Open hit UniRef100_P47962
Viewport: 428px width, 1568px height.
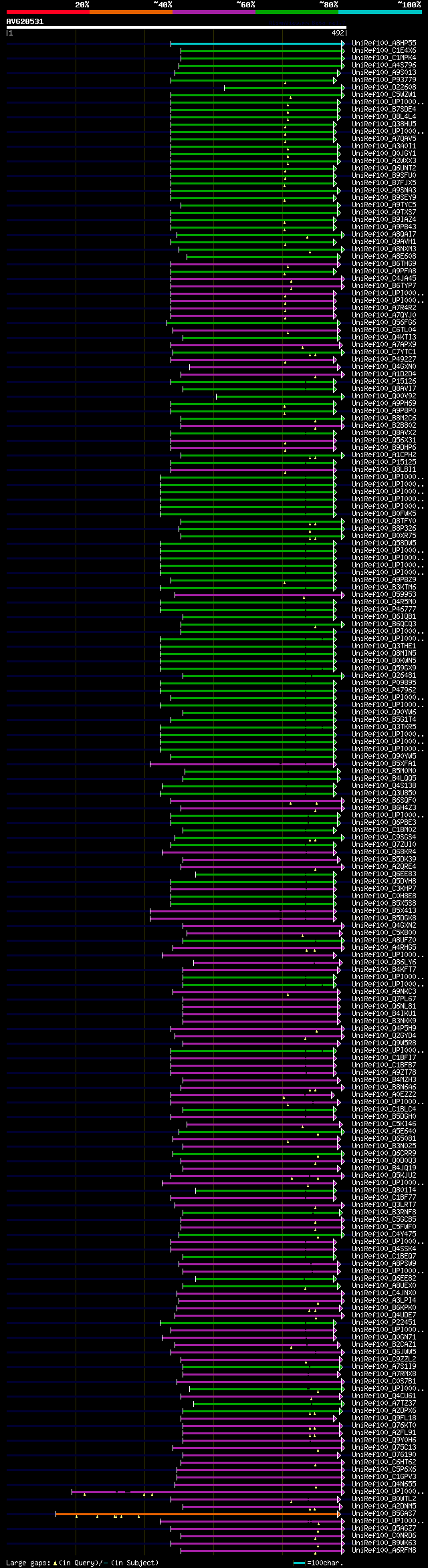click(384, 690)
